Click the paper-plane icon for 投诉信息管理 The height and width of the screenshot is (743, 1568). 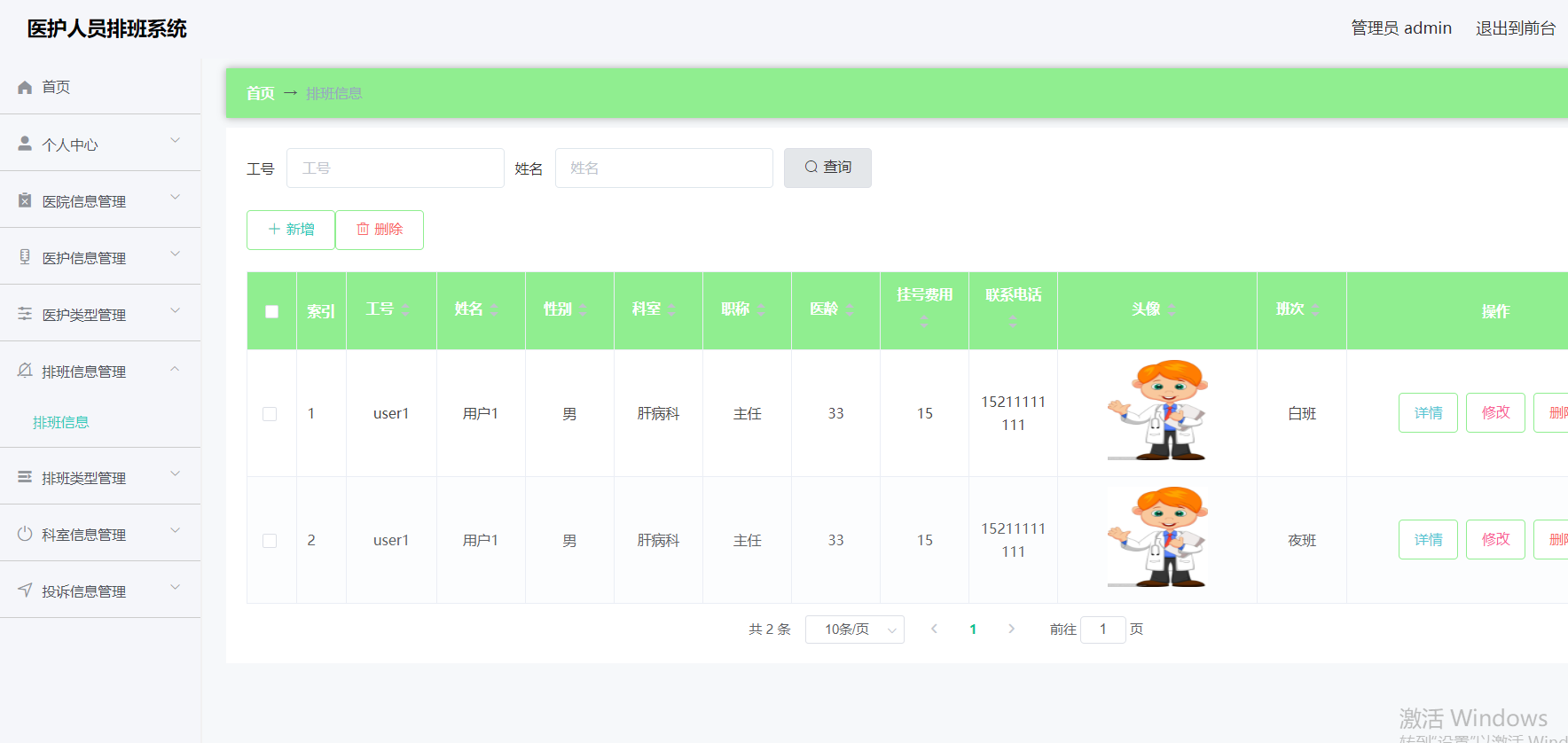tap(25, 590)
